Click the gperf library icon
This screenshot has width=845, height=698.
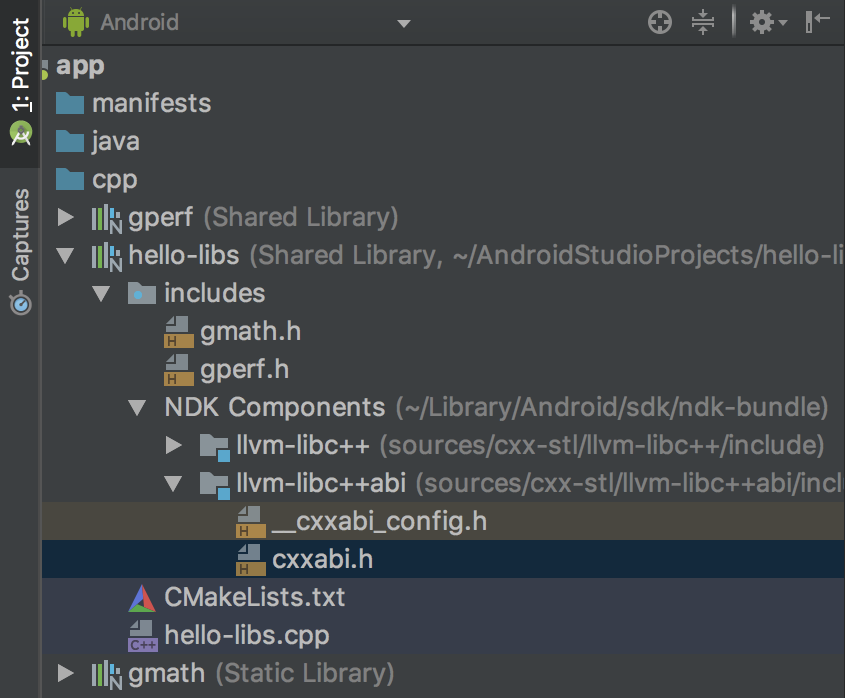[107, 218]
